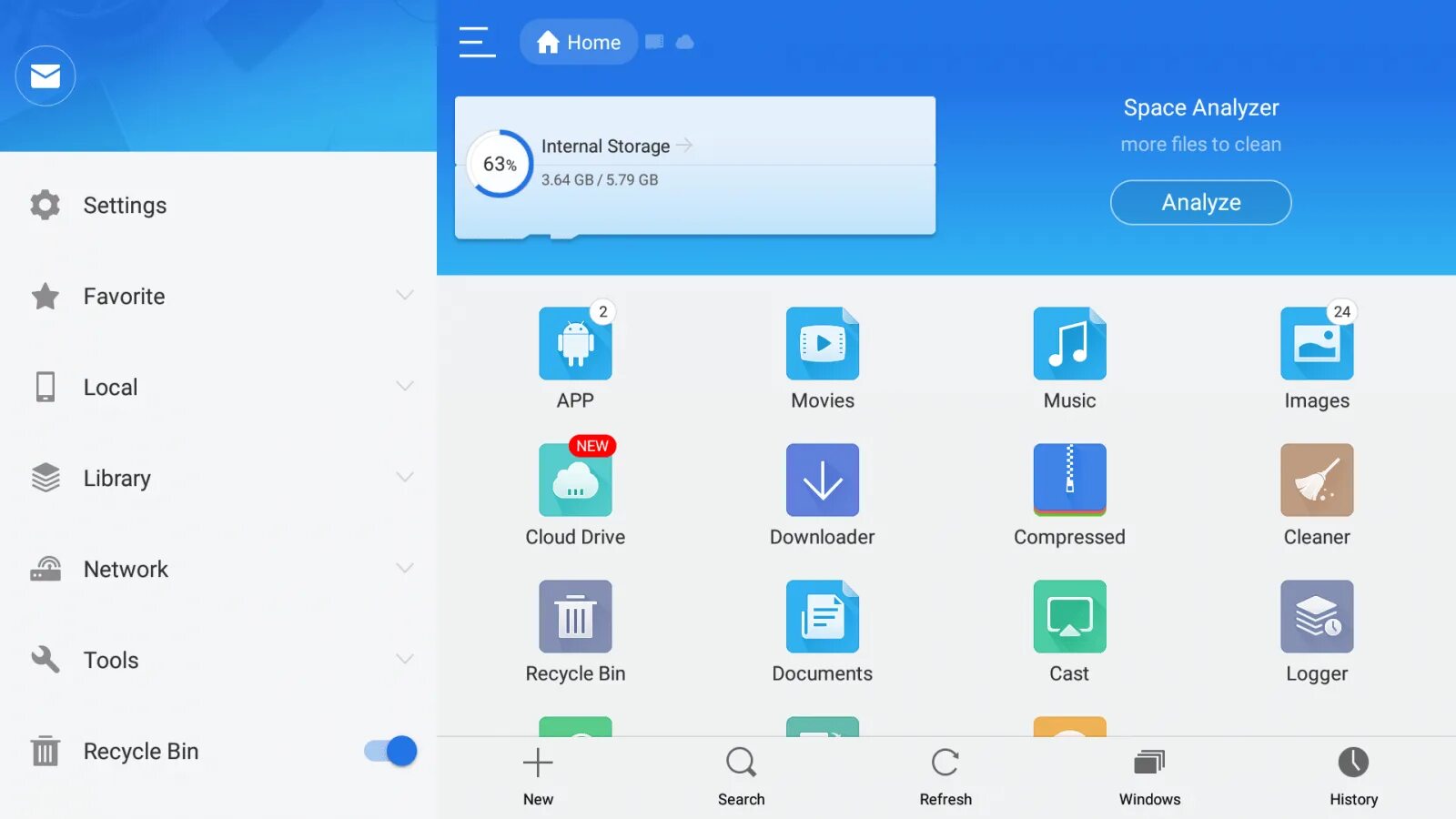Viewport: 1456px width, 819px height.
Task: Click the Home tab button
Action: pos(579,42)
